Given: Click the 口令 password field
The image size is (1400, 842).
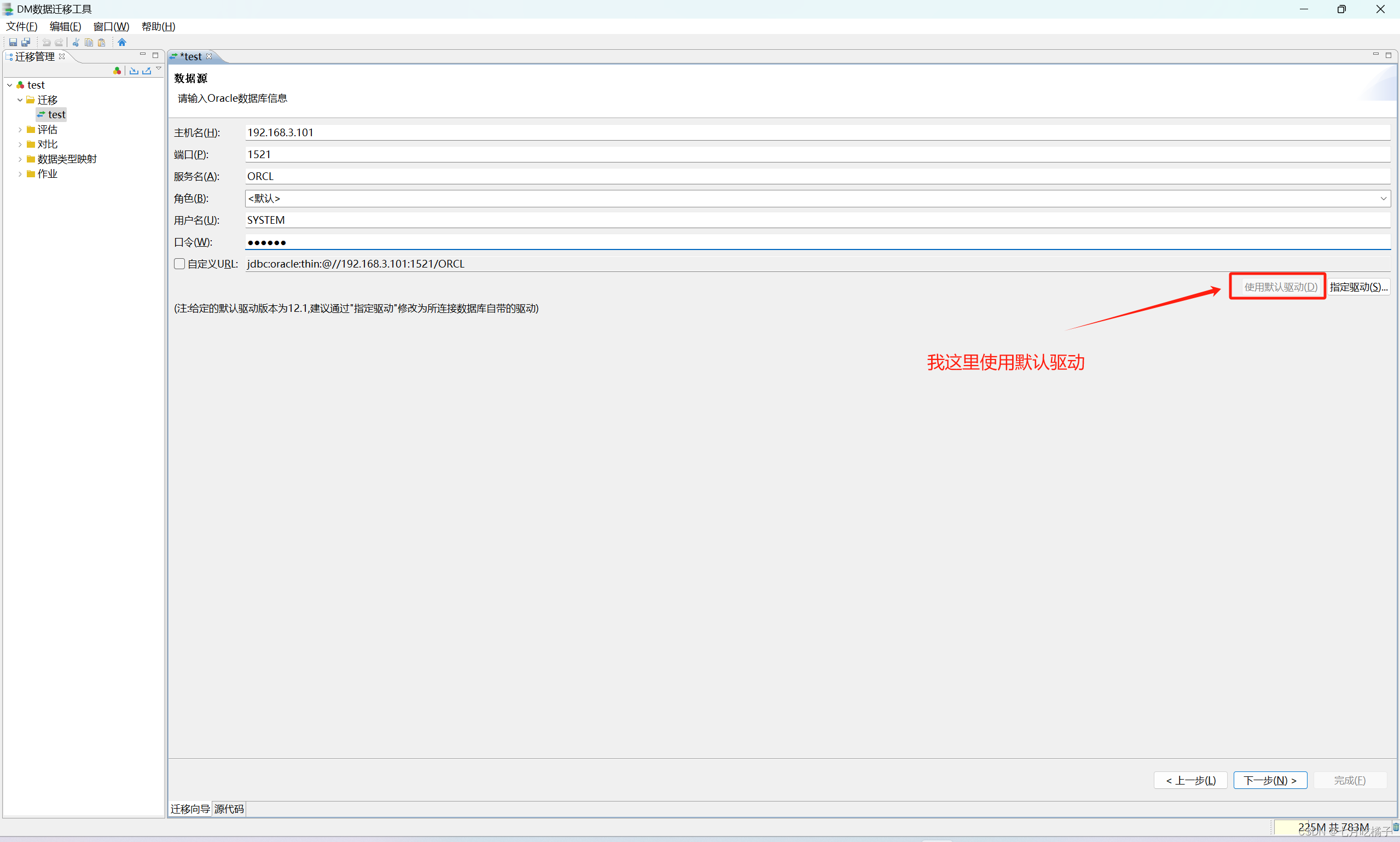Looking at the screenshot, I should pos(818,242).
